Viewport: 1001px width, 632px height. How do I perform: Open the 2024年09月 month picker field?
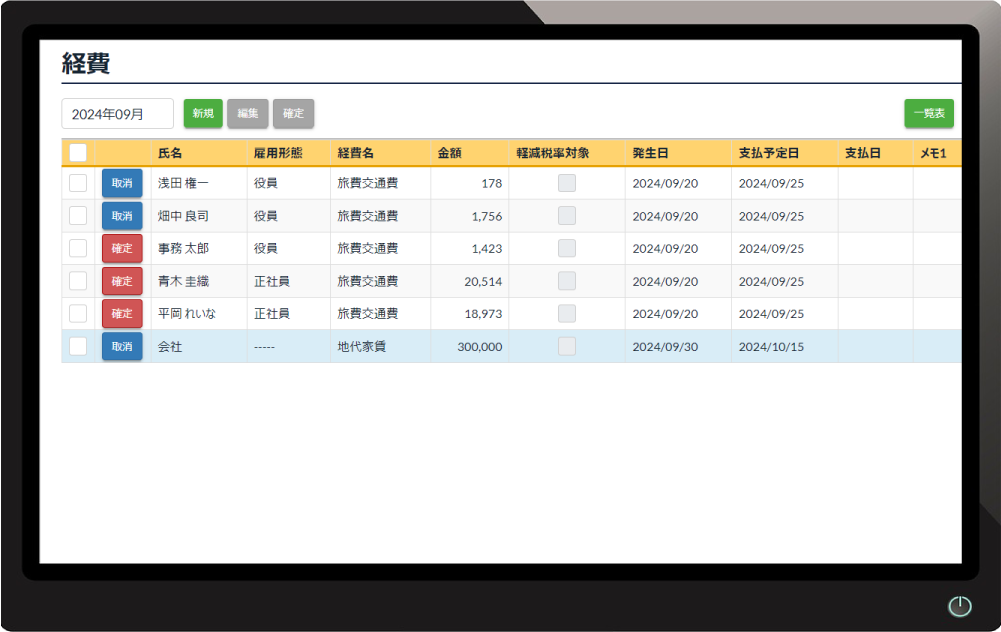(x=118, y=114)
